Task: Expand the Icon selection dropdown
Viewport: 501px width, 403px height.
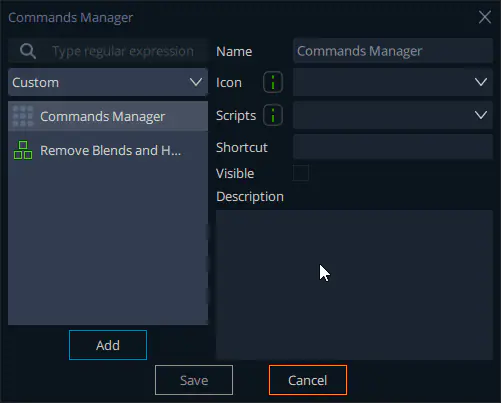Action: [x=393, y=82]
